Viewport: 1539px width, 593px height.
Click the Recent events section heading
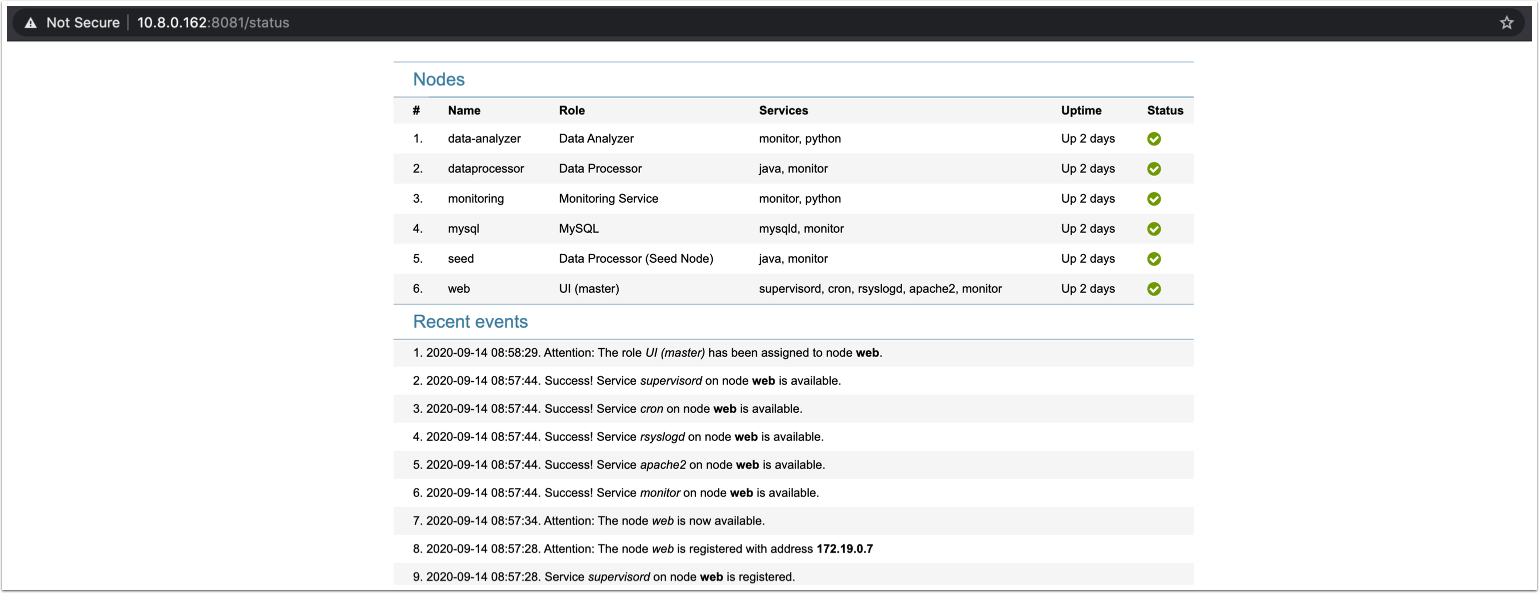470,322
